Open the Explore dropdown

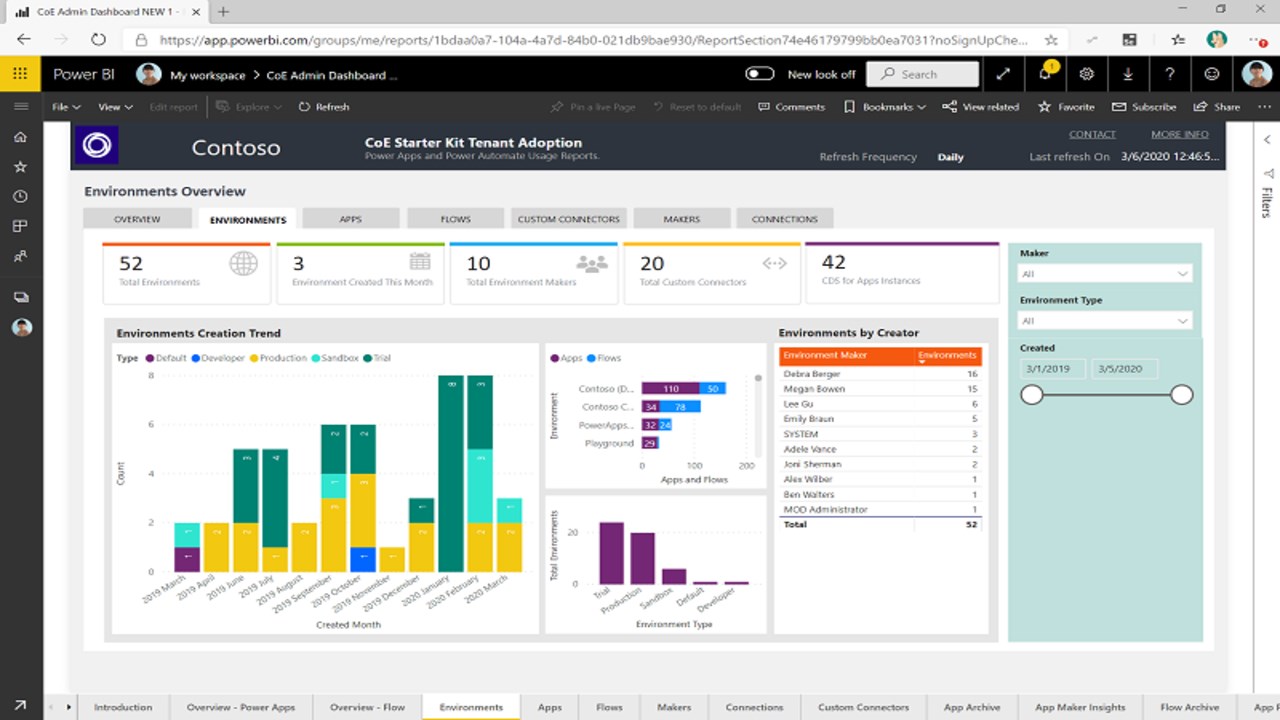(x=250, y=107)
